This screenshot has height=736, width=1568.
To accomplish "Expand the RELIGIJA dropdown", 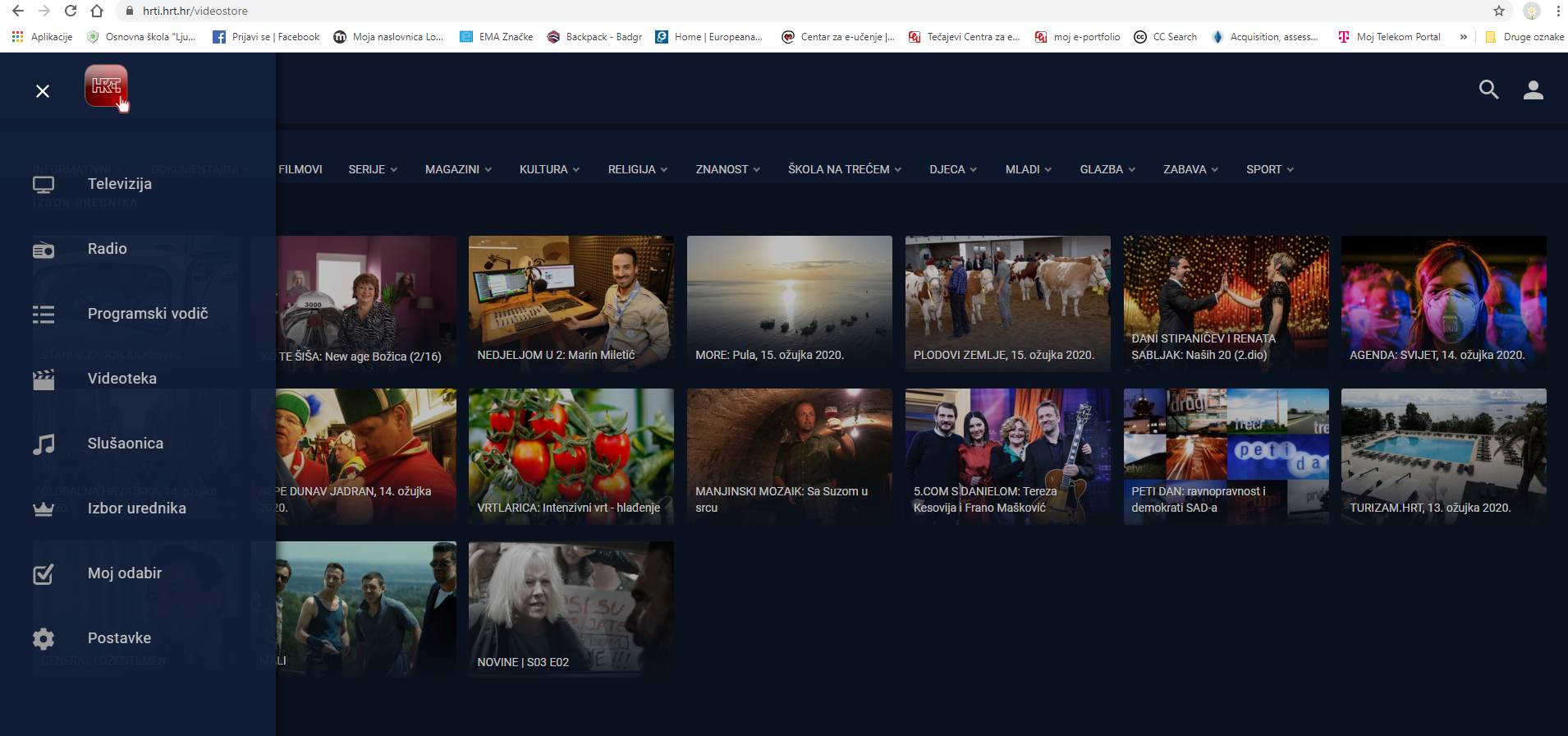I will (x=638, y=169).
